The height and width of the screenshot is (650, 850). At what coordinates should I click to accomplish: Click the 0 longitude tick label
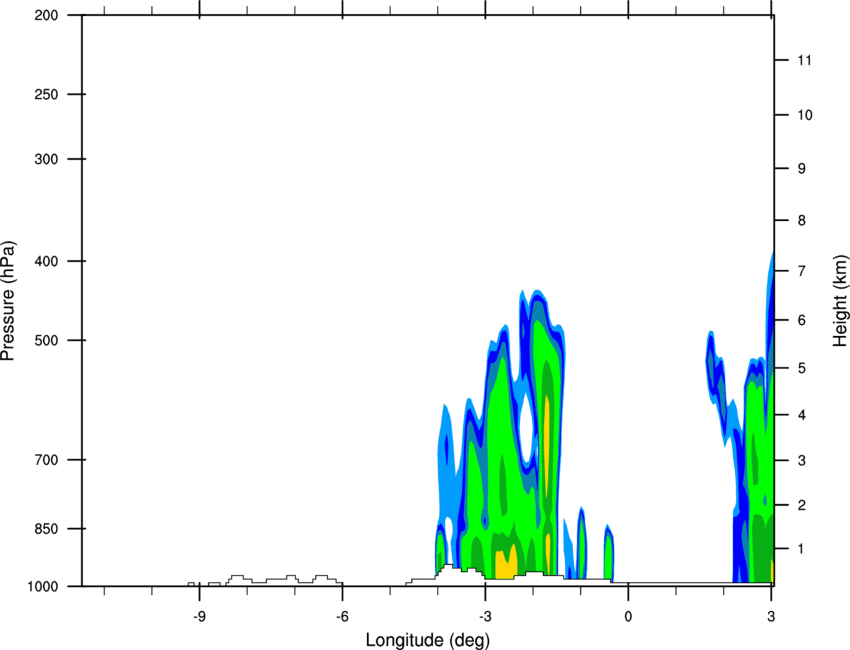(628, 617)
